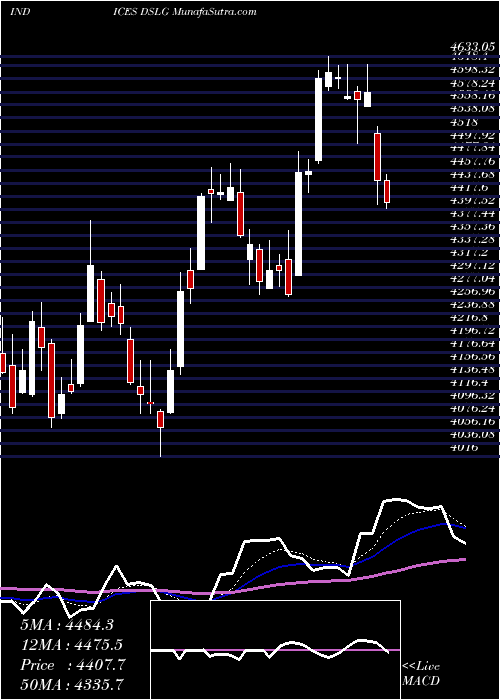The image size is (500, 700).
Task: Click the 4457.76 price axis label
Action: point(473,161)
